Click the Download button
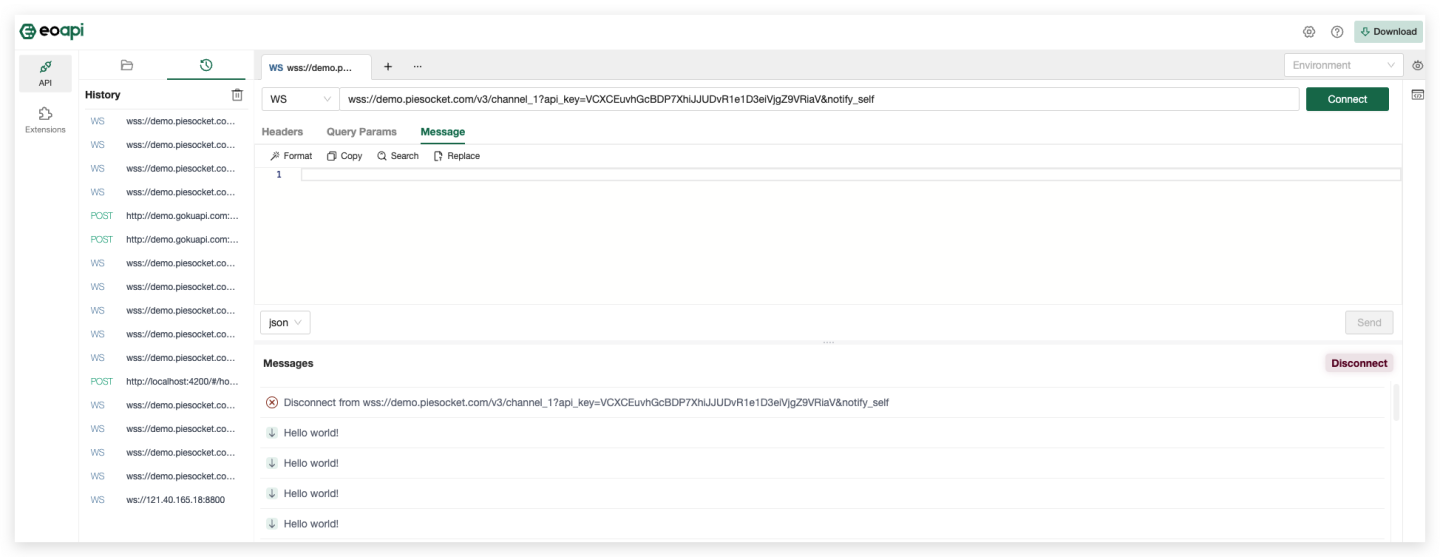The image size is (1440, 557). tap(1388, 32)
